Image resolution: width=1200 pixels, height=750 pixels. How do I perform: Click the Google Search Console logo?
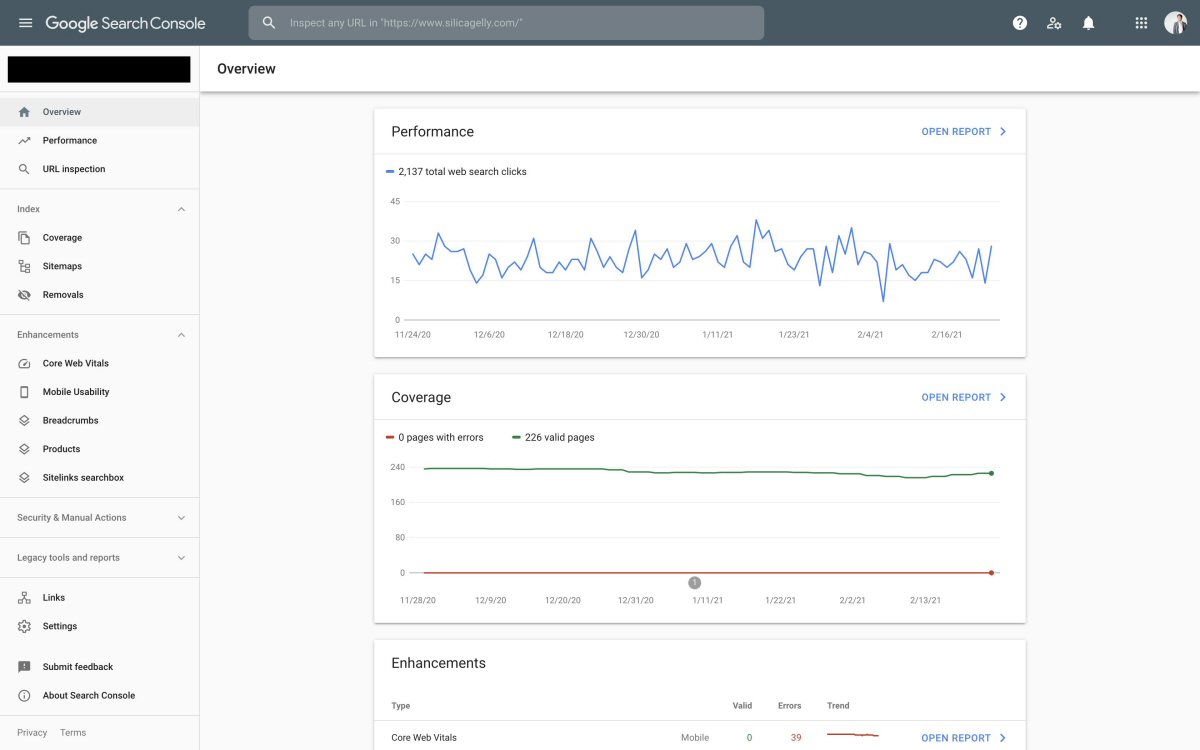tap(125, 23)
